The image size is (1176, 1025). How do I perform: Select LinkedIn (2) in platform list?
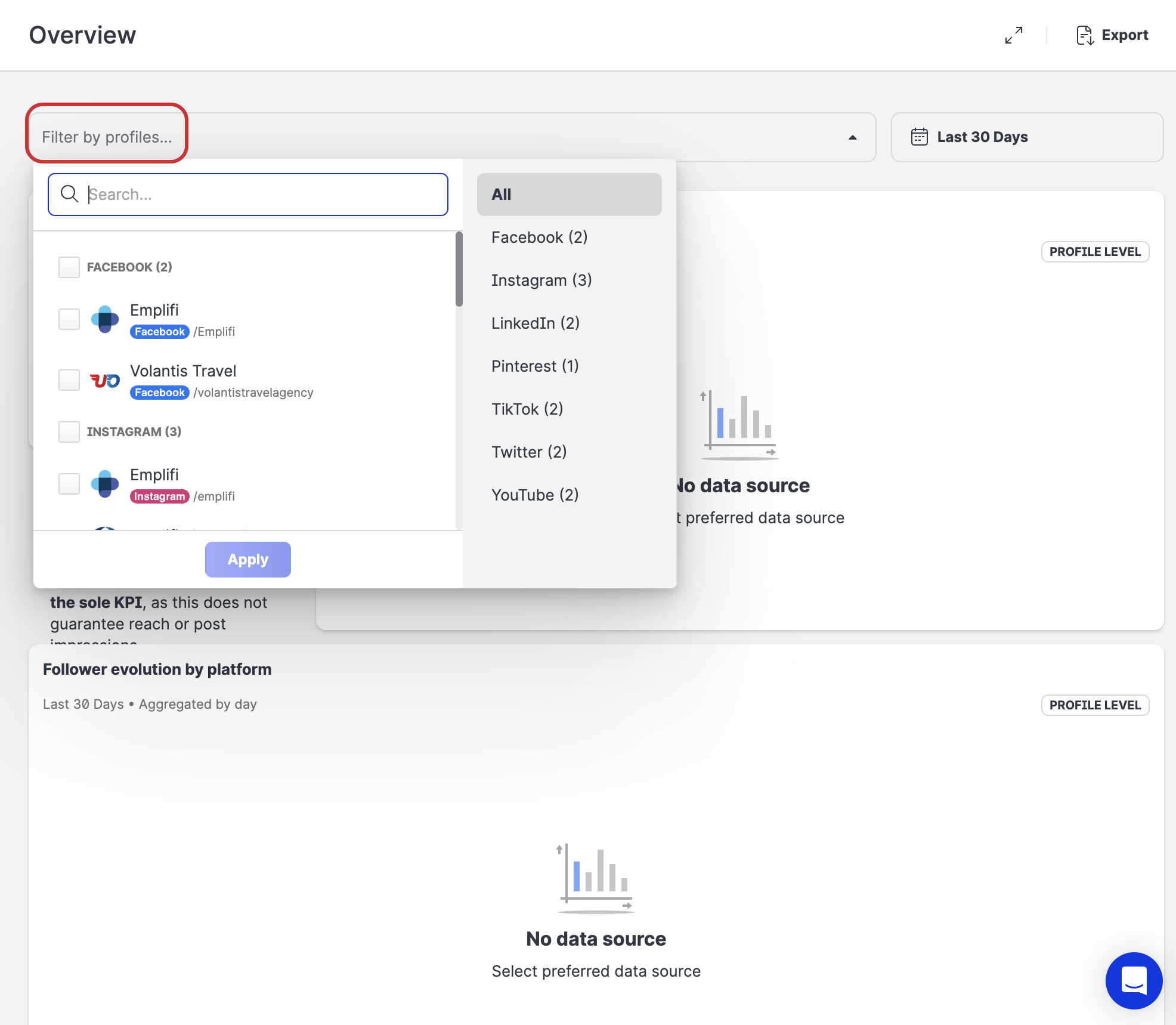[535, 323]
